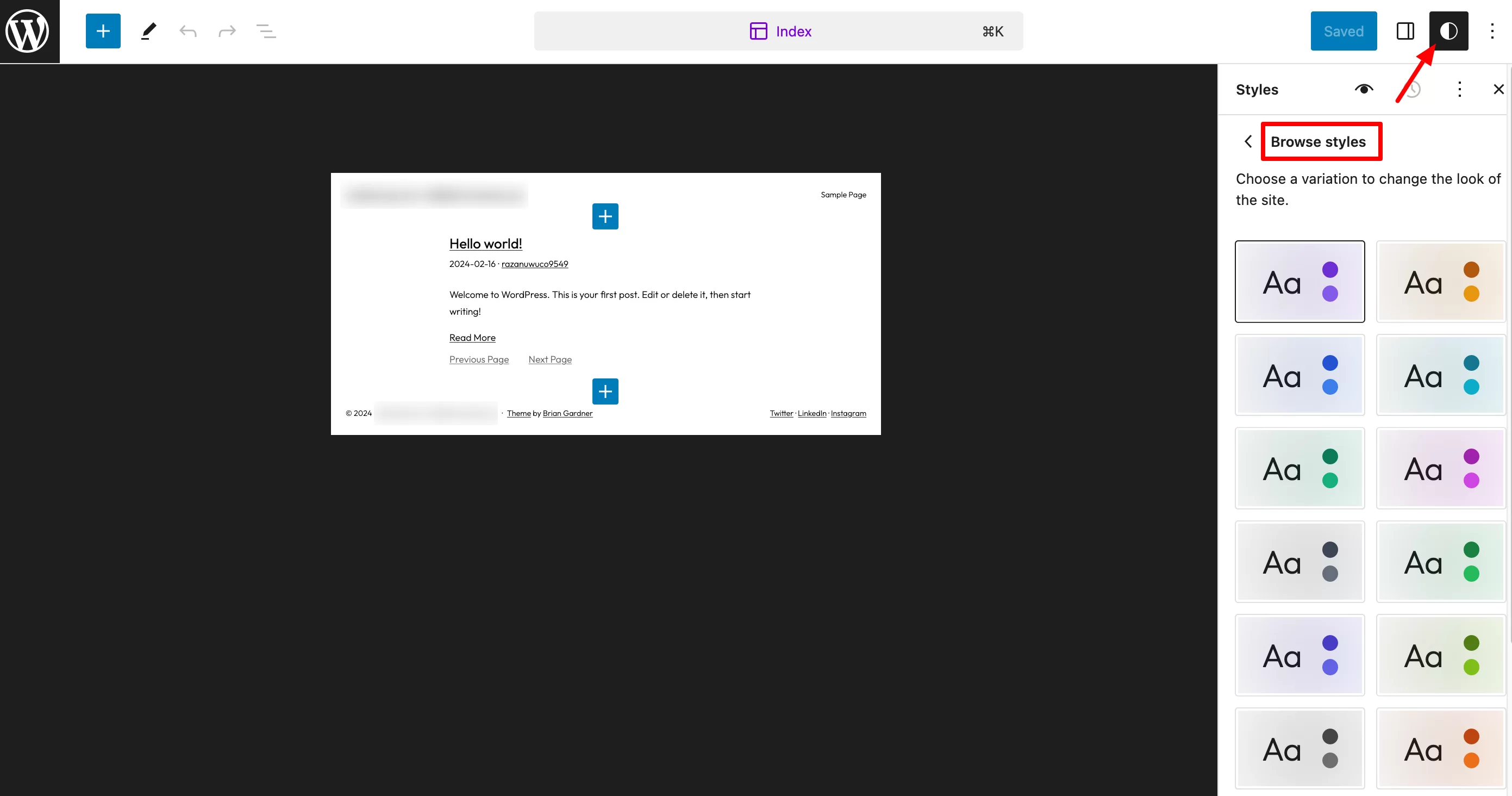Click the undo arrow icon
The height and width of the screenshot is (796, 1512).
click(x=187, y=30)
